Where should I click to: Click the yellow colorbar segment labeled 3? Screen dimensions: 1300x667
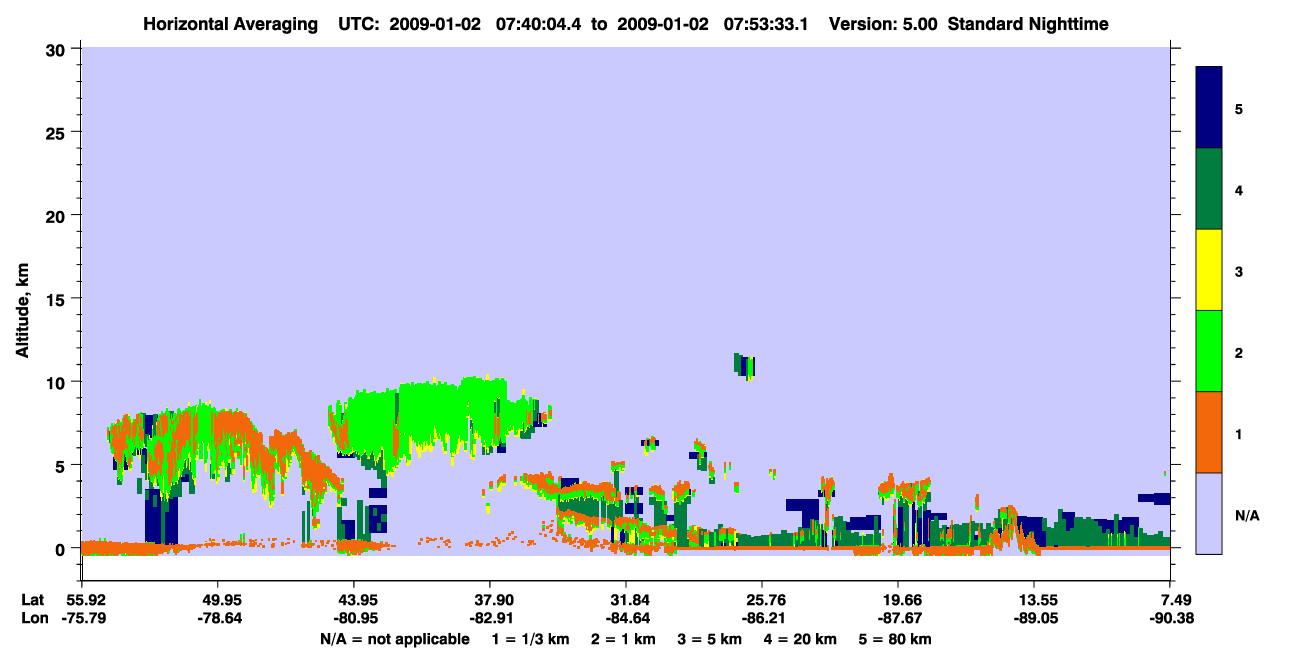coord(1209,270)
